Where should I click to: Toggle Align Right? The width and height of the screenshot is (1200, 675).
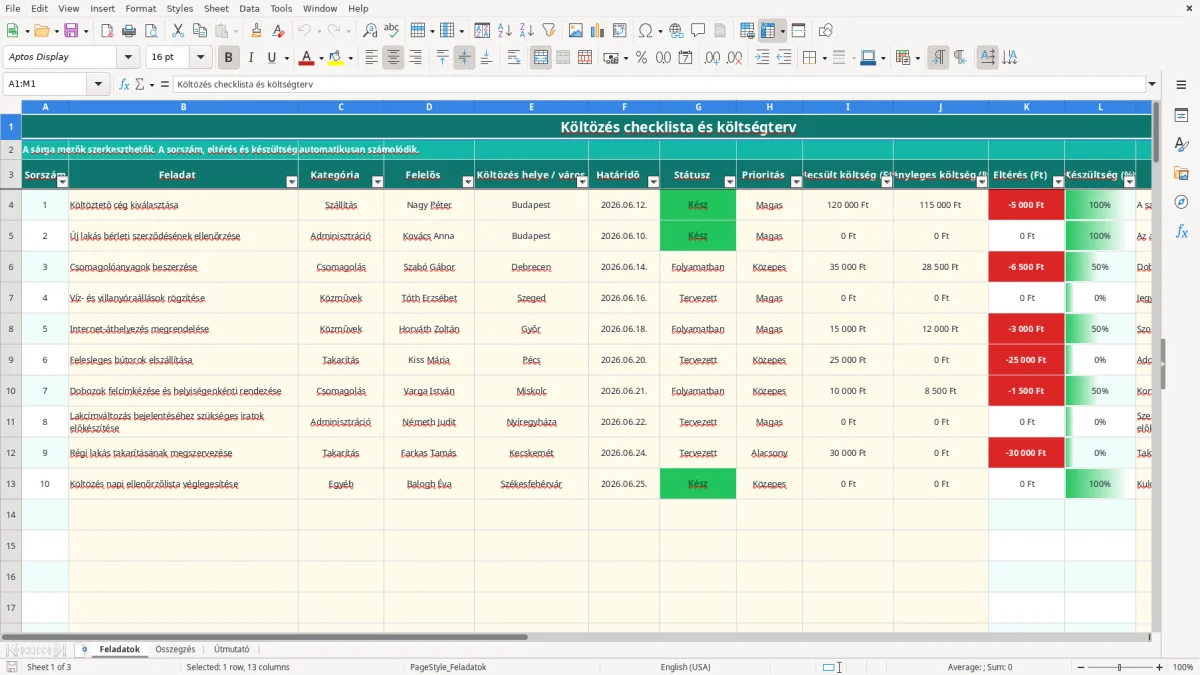click(x=415, y=58)
